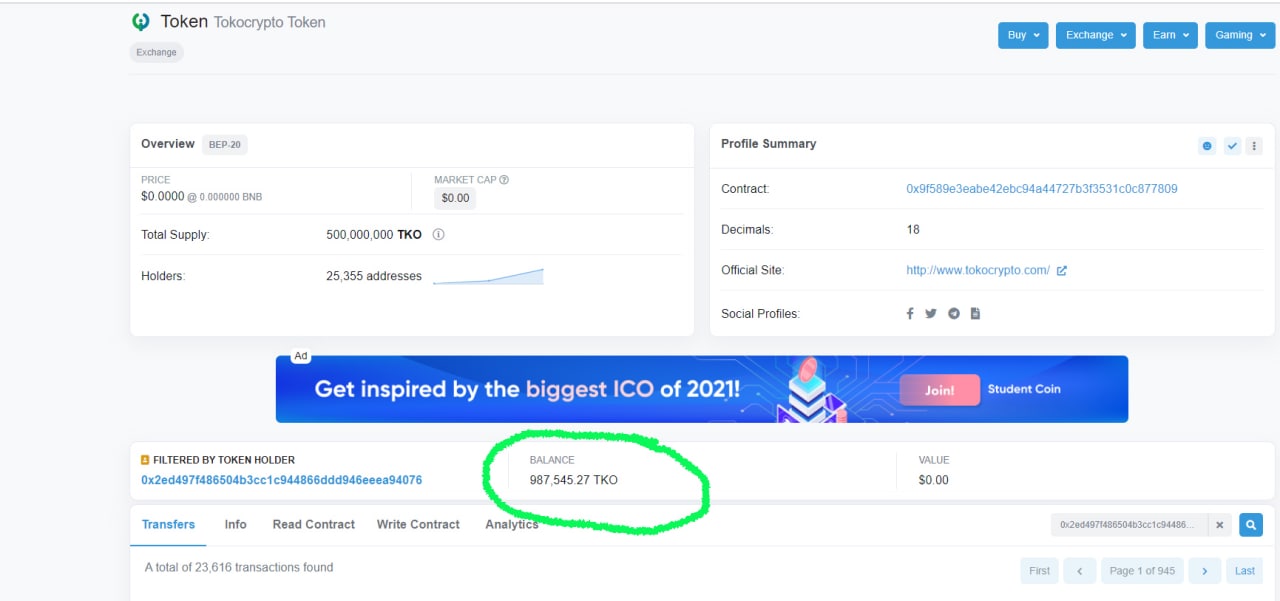
Task: Switch to the Transfers tab
Action: (x=168, y=524)
